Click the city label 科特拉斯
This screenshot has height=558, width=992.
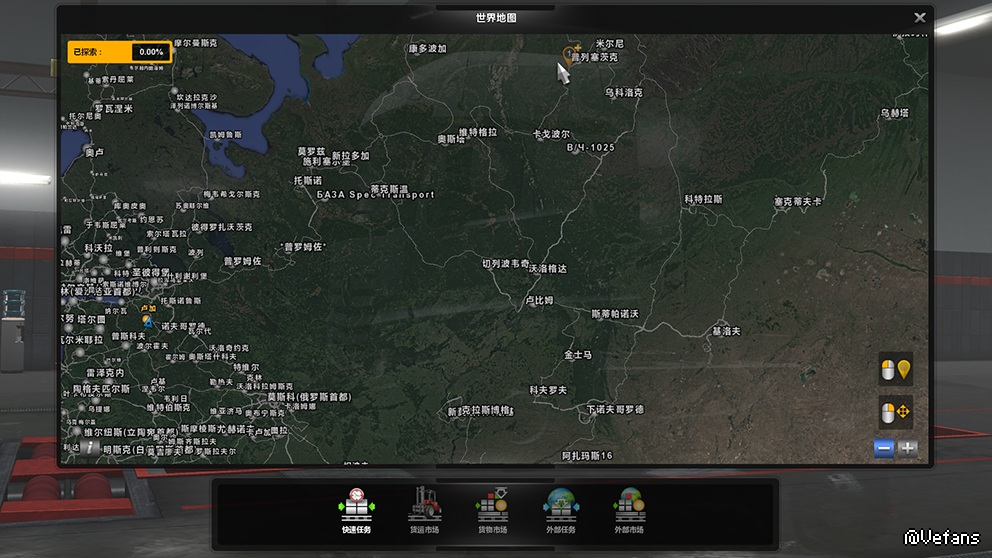pos(703,199)
